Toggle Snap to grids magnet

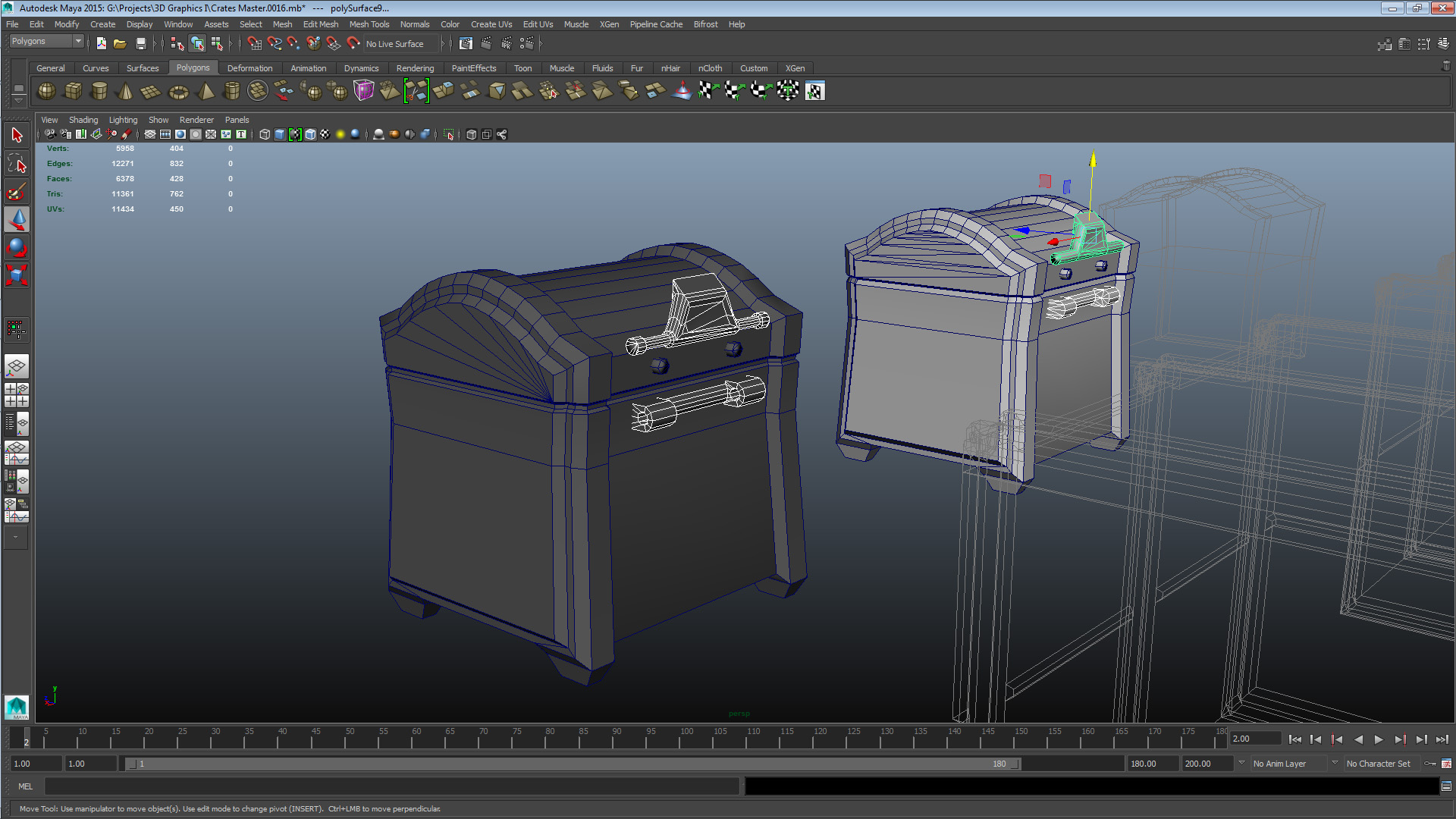tap(254, 44)
